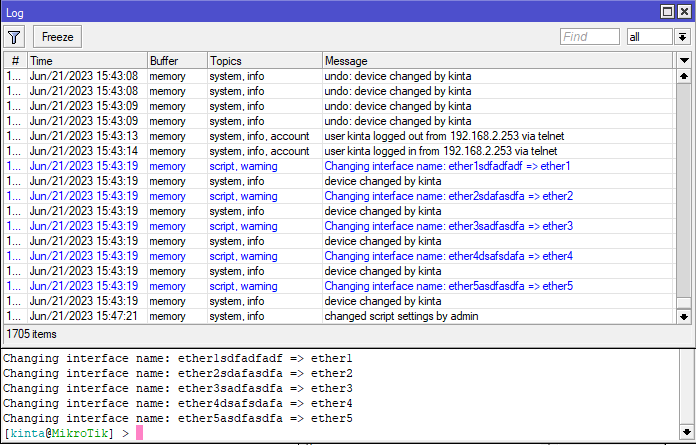This screenshot has height=445, width=696.
Task: Select the 'user kinta logged in' log row
Action: click(340, 151)
